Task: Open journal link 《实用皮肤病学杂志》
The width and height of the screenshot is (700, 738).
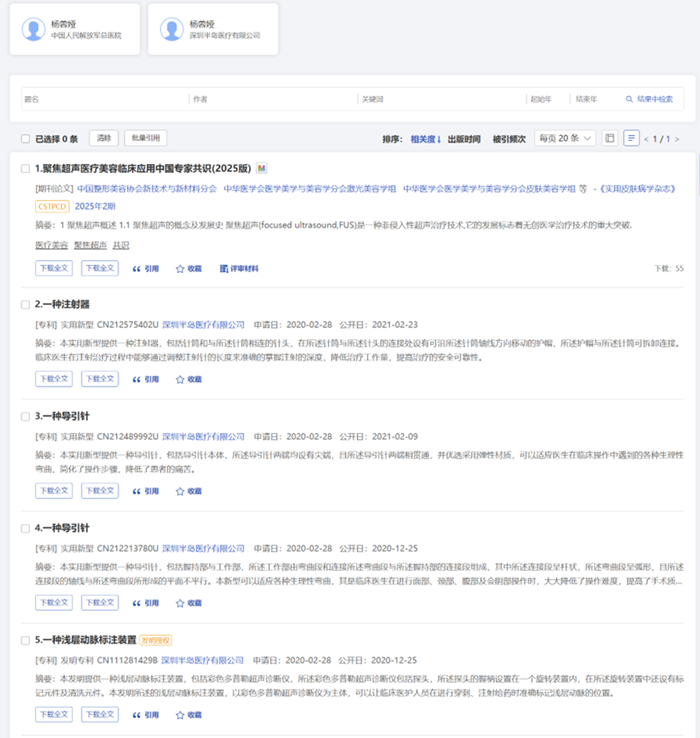Action: (x=637, y=189)
